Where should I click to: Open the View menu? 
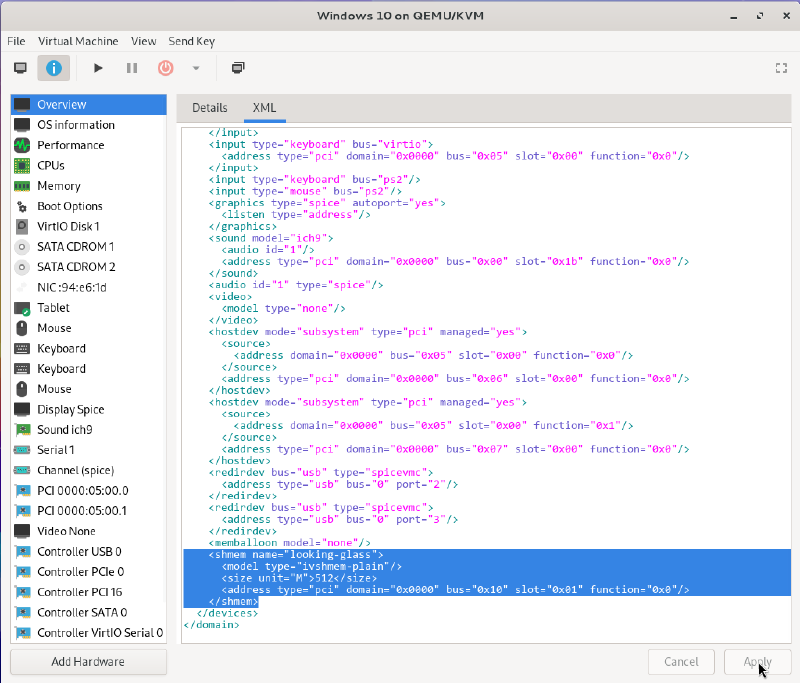tap(143, 41)
